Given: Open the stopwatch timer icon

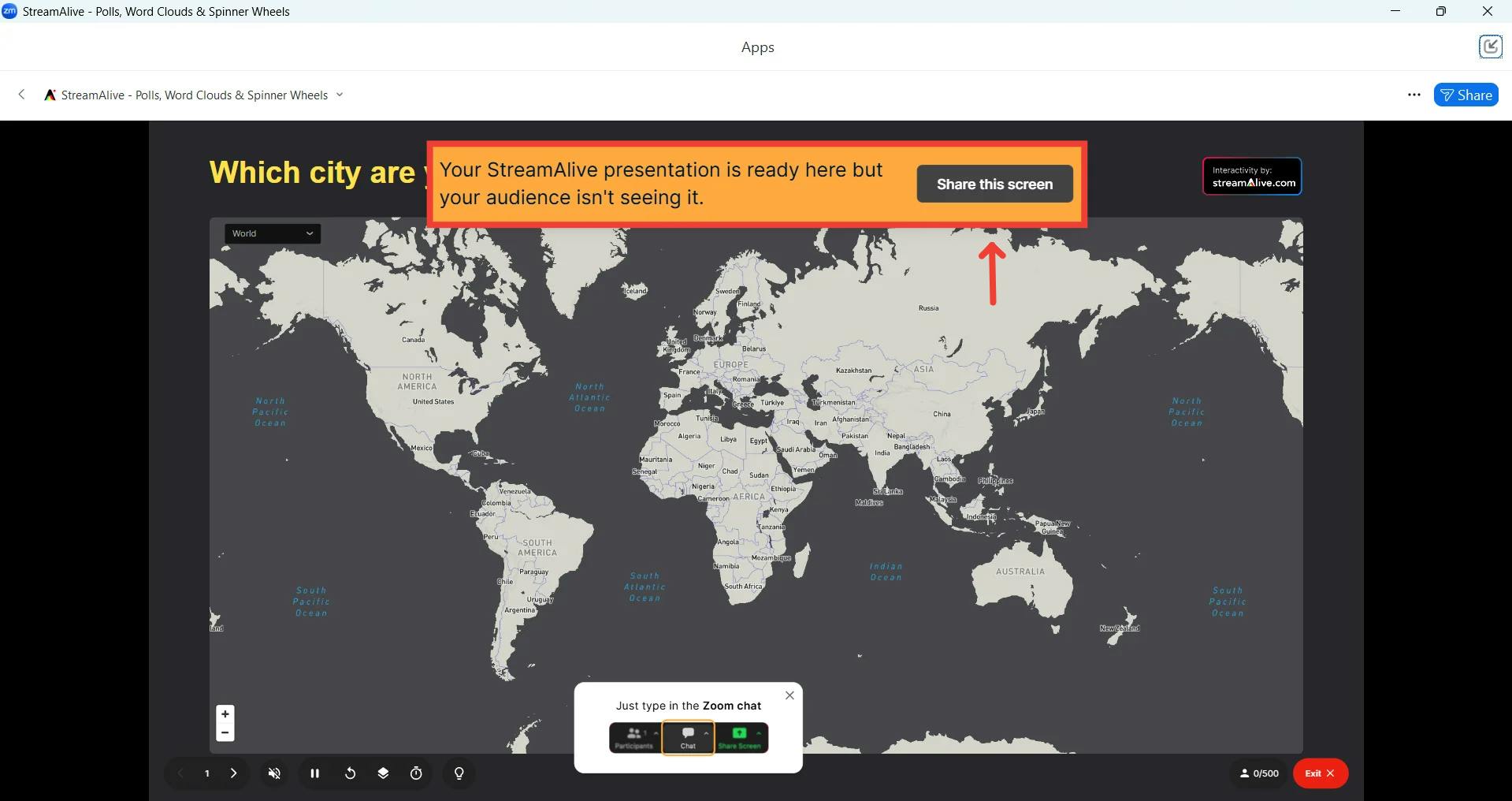Looking at the screenshot, I should 416,773.
